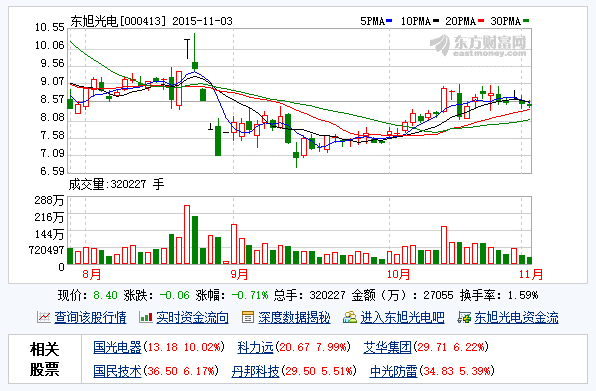Click the 东方财富网 watermark logo
Image resolution: width=596 pixels, height=391 pixels.
pyautogui.click(x=478, y=45)
